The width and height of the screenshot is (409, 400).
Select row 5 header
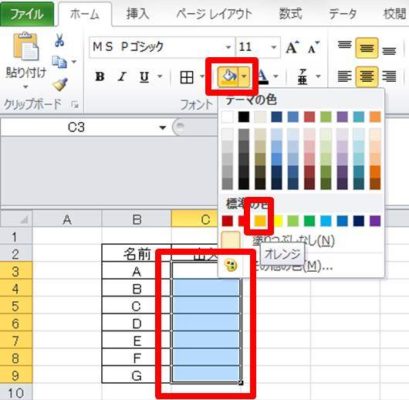coord(16,306)
